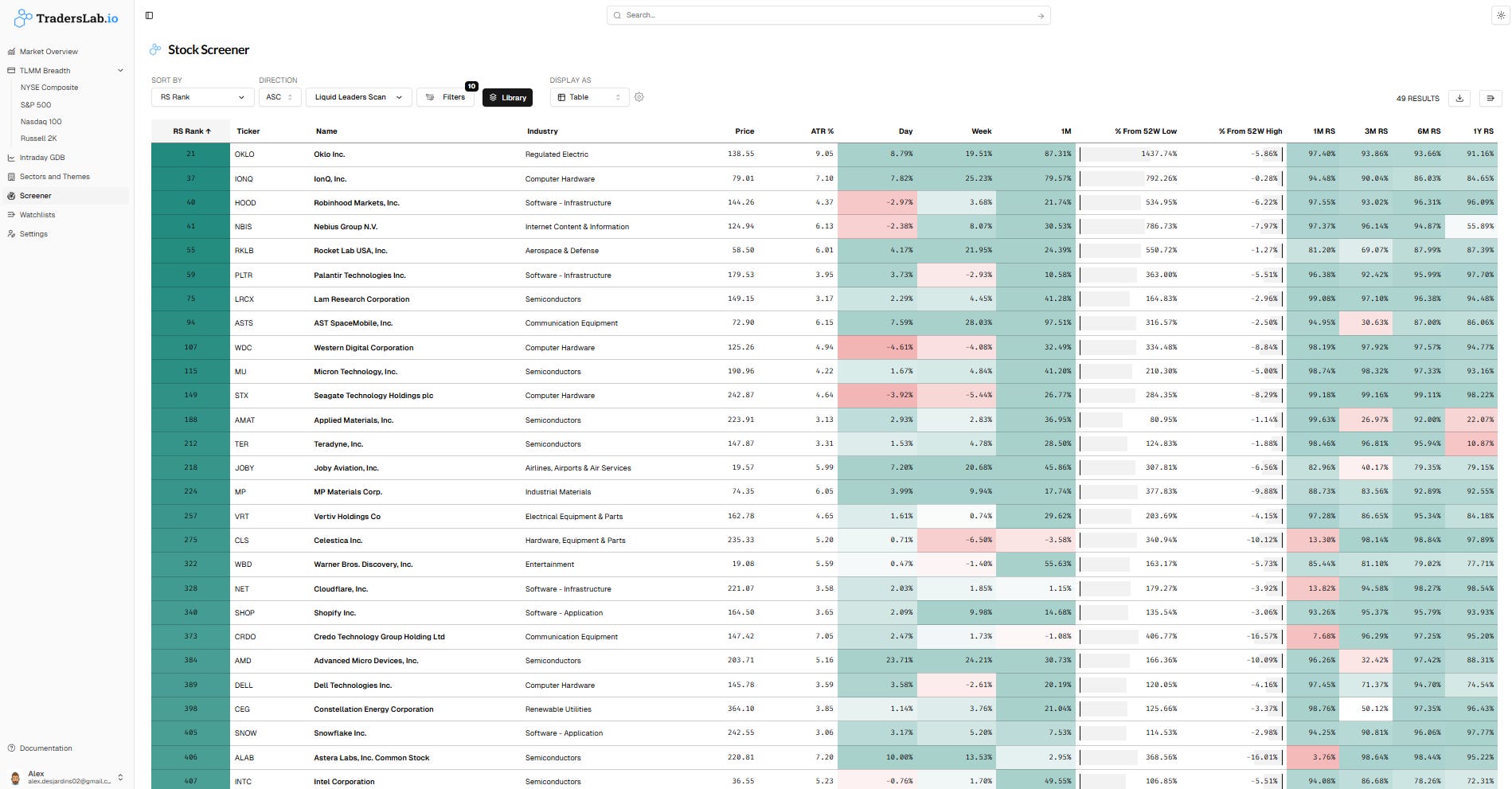
Task: Open Watchlists in the sidebar
Action: 37,215
